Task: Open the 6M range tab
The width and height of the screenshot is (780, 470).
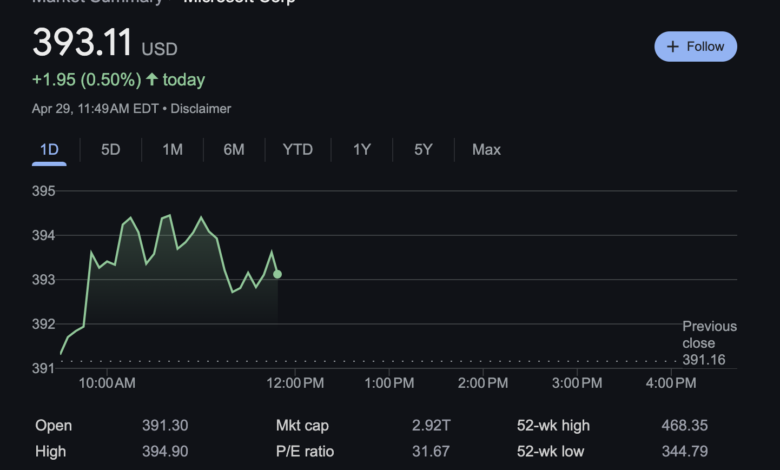Action: coord(234,150)
